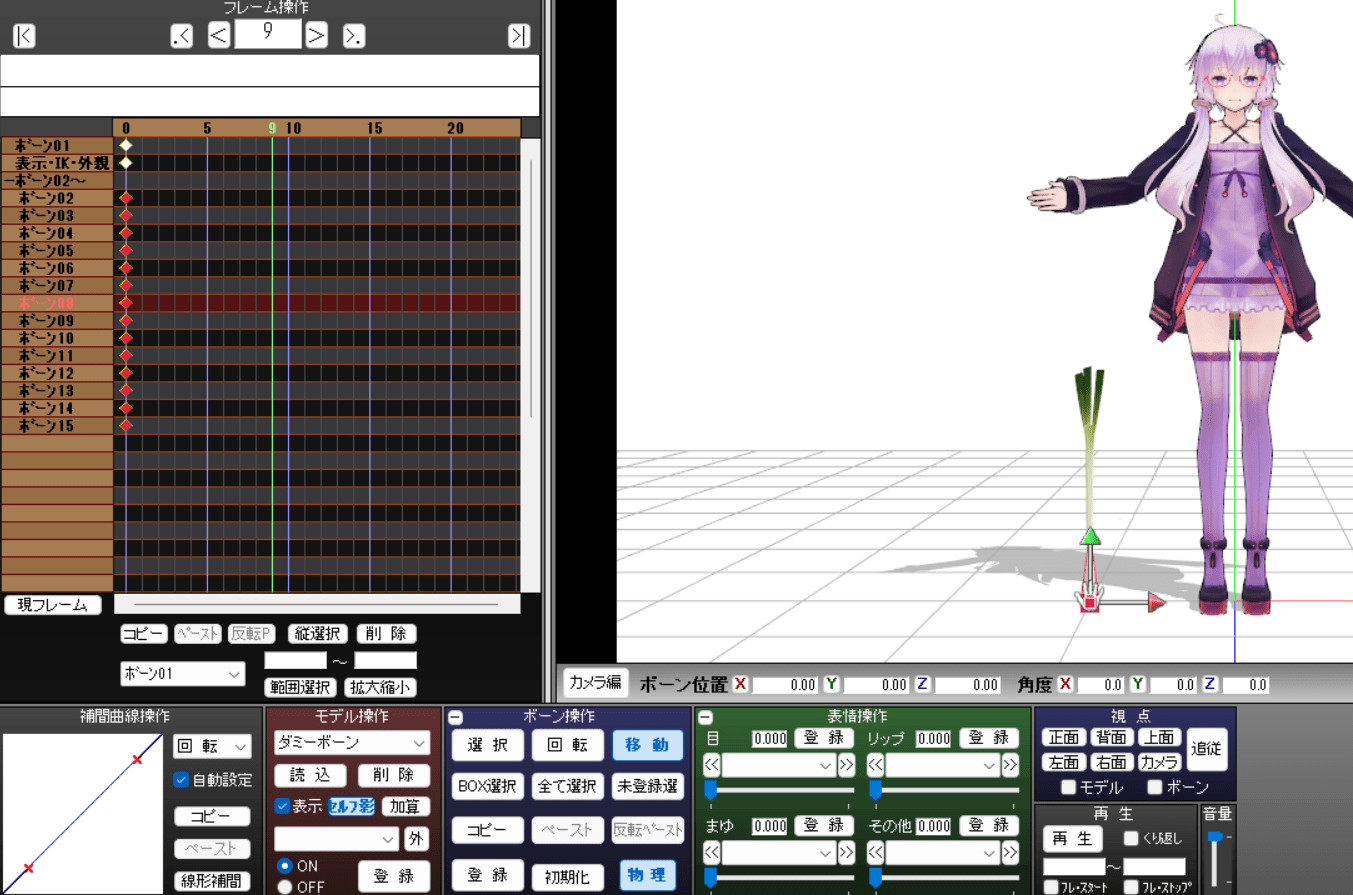Open the まゆ morph dropdown
Image resolution: width=1353 pixels, height=895 pixels.
pyautogui.click(x=778, y=852)
